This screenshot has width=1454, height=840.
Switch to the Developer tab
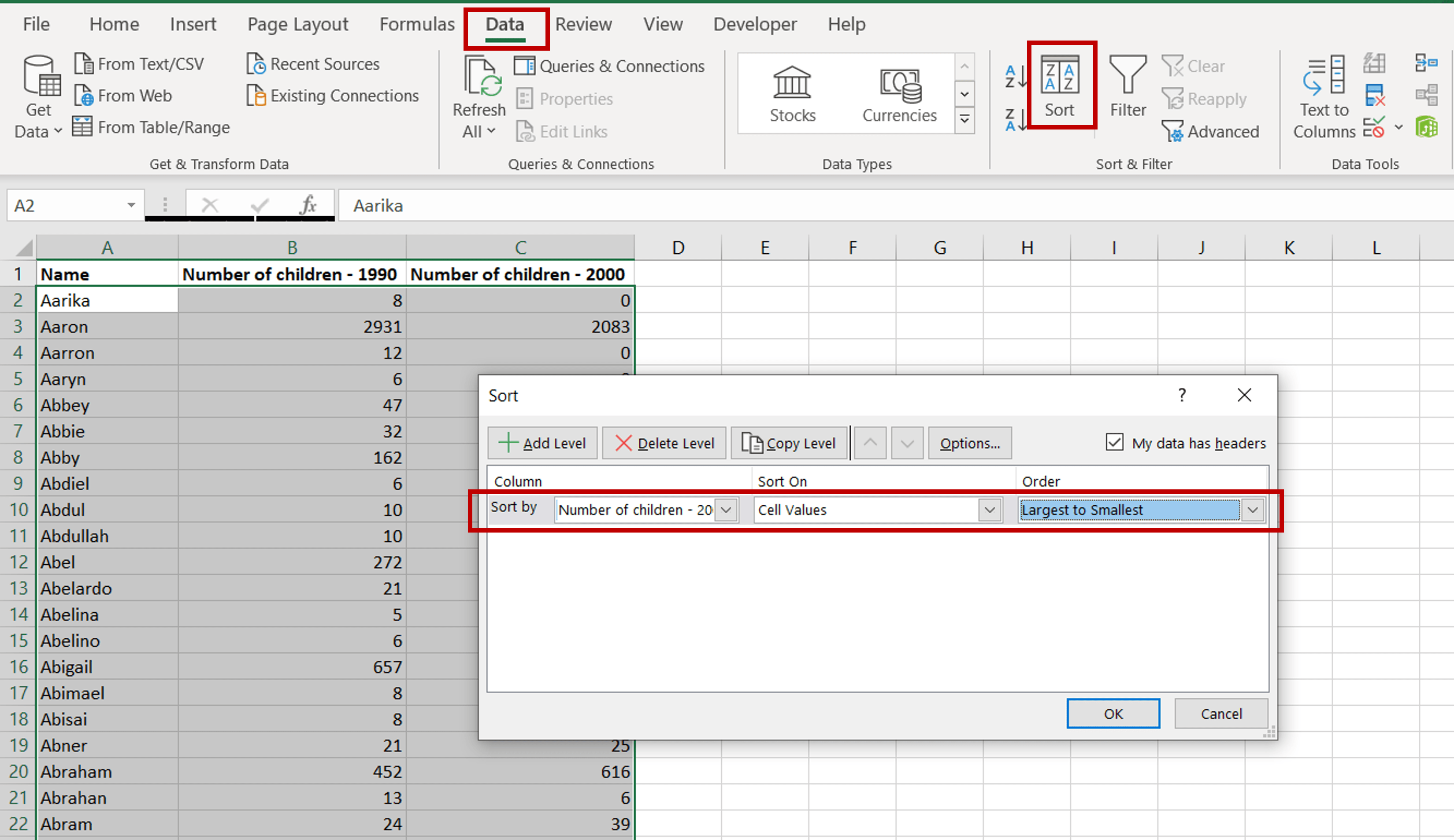tap(755, 24)
